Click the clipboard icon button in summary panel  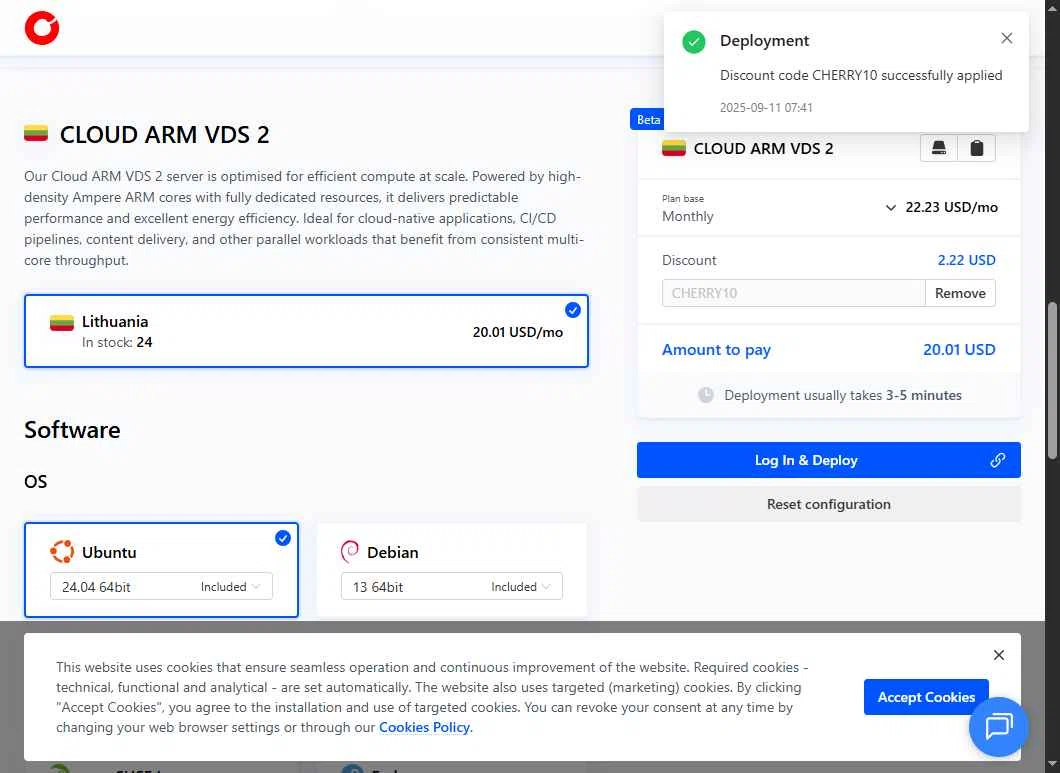[976, 148]
